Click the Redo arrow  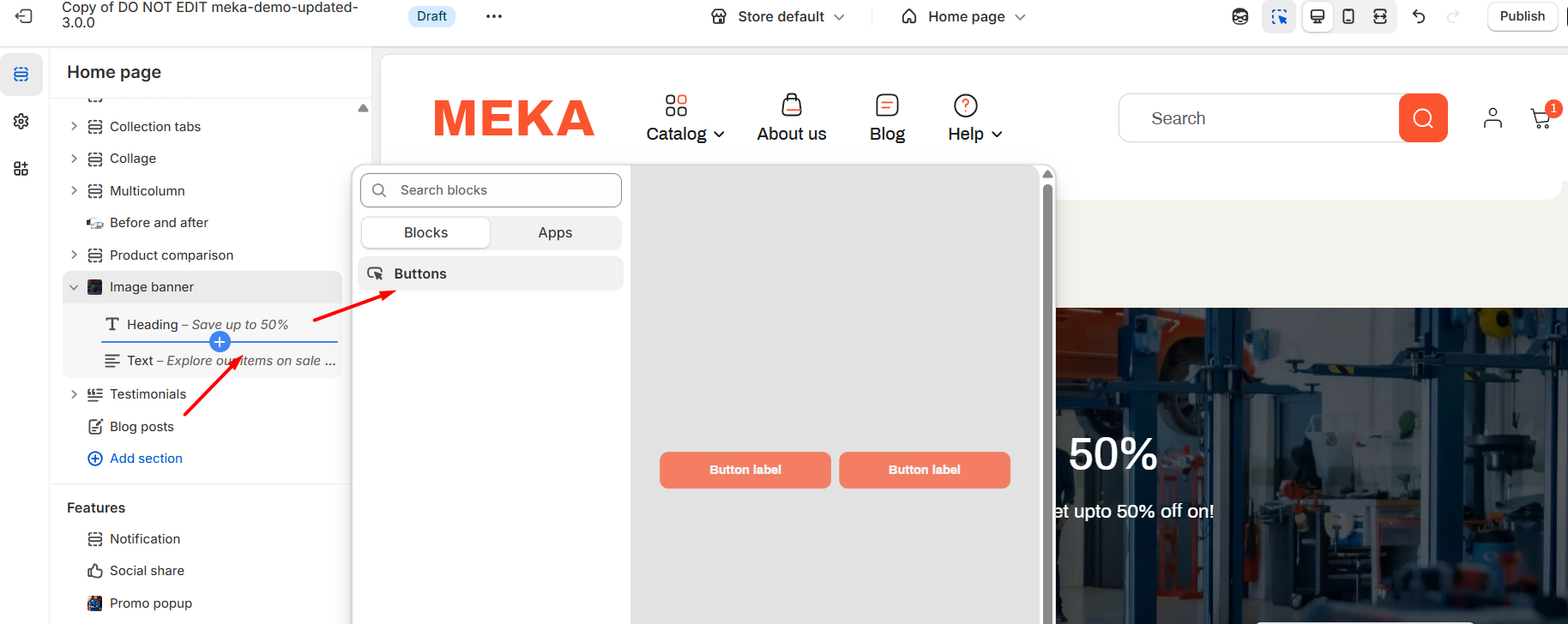1453,16
